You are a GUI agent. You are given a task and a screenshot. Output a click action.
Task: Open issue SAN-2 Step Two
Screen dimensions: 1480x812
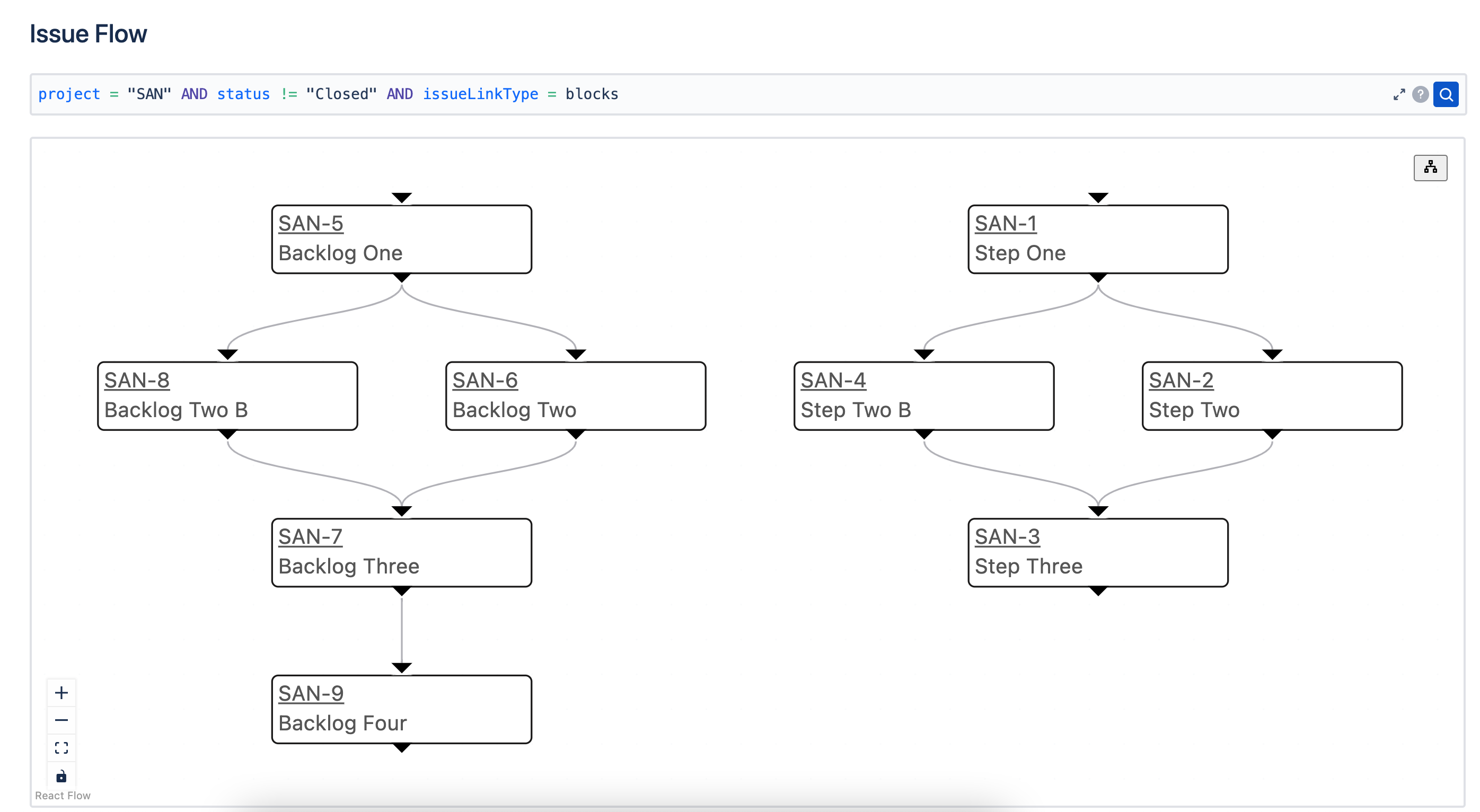pyautogui.click(x=1182, y=380)
